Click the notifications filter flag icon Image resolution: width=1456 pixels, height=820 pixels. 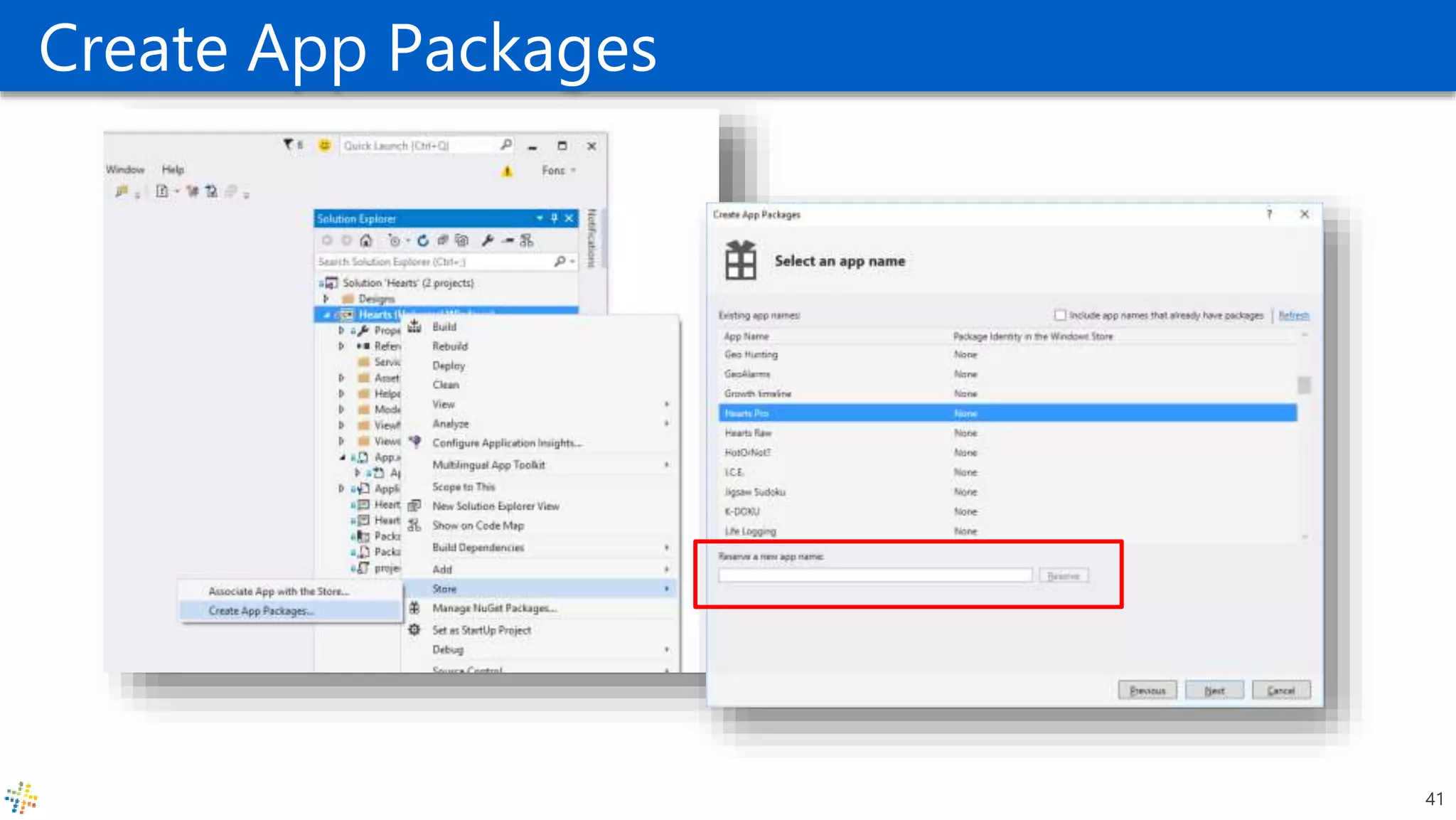[288, 144]
